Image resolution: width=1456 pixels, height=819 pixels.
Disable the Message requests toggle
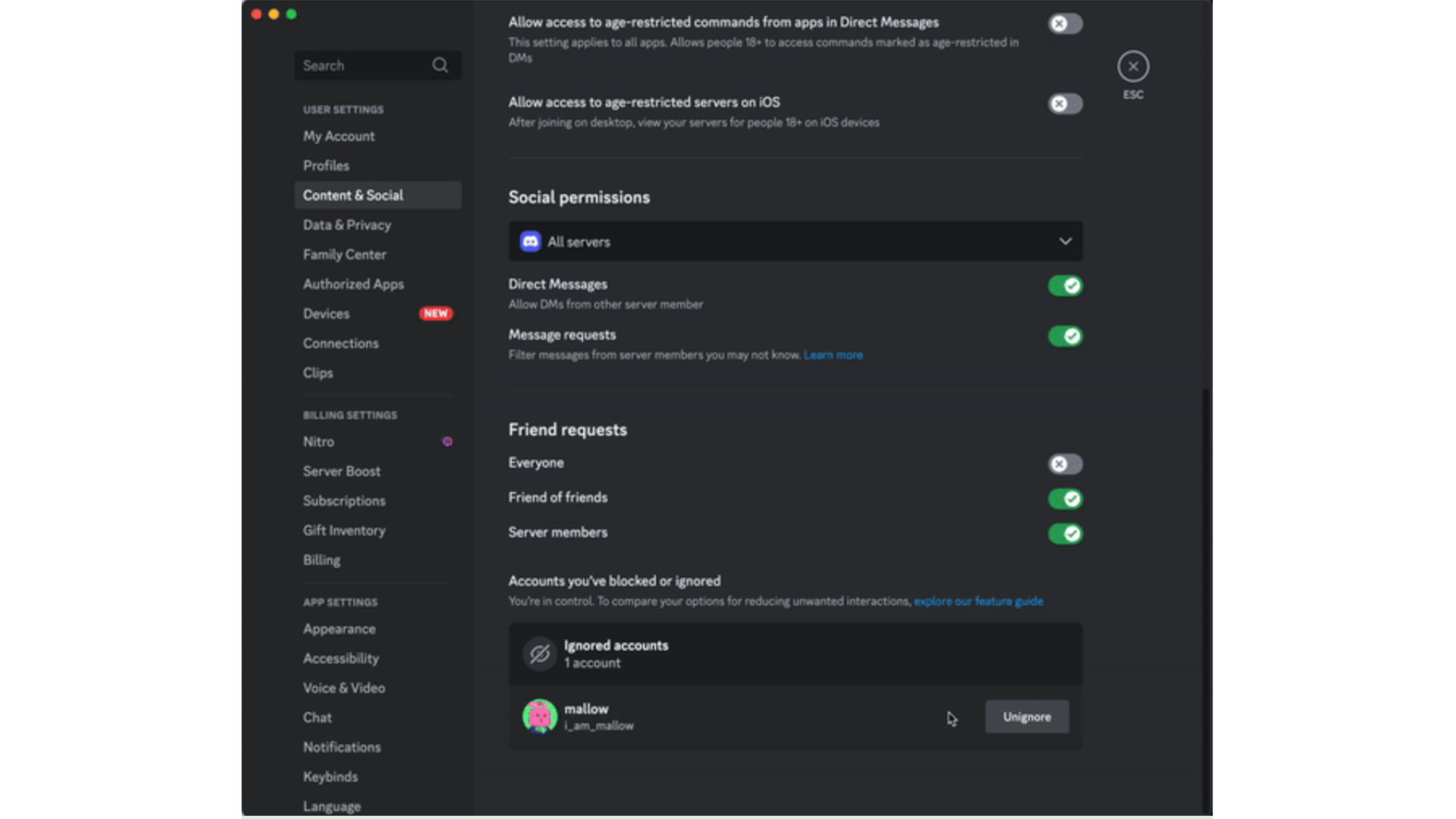tap(1065, 337)
